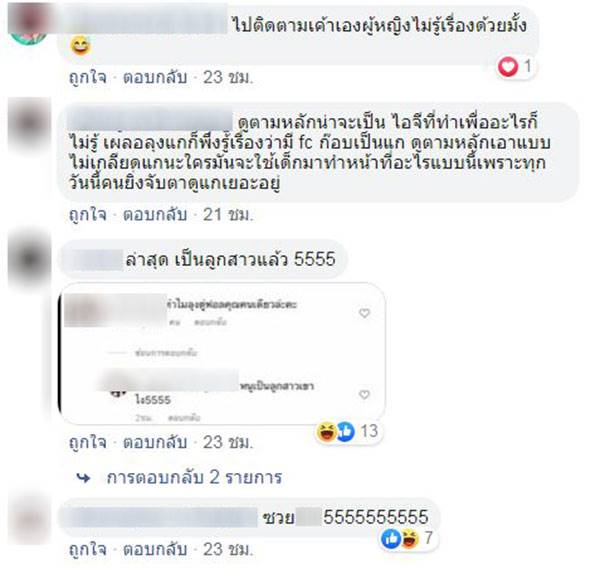Screen dimensions: 600x569
Task: Click ถูกใจ under the embedded image comment
Action: coord(88,443)
